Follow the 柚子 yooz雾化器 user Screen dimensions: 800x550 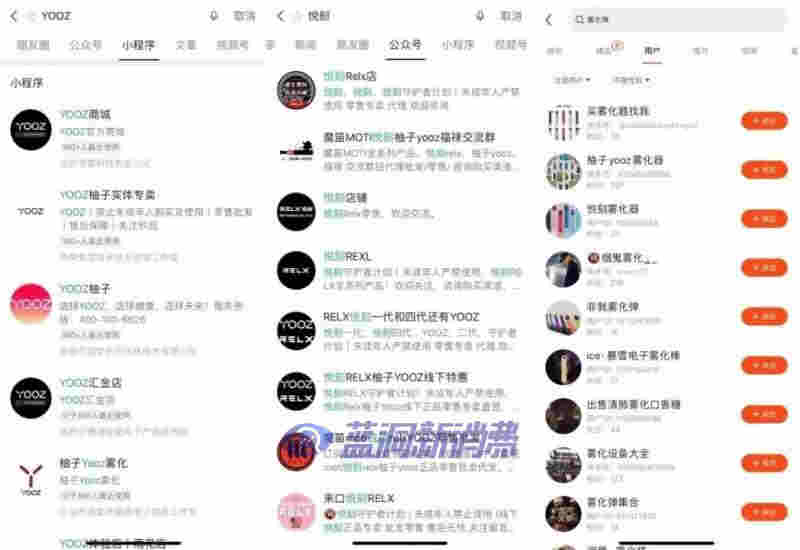(764, 170)
